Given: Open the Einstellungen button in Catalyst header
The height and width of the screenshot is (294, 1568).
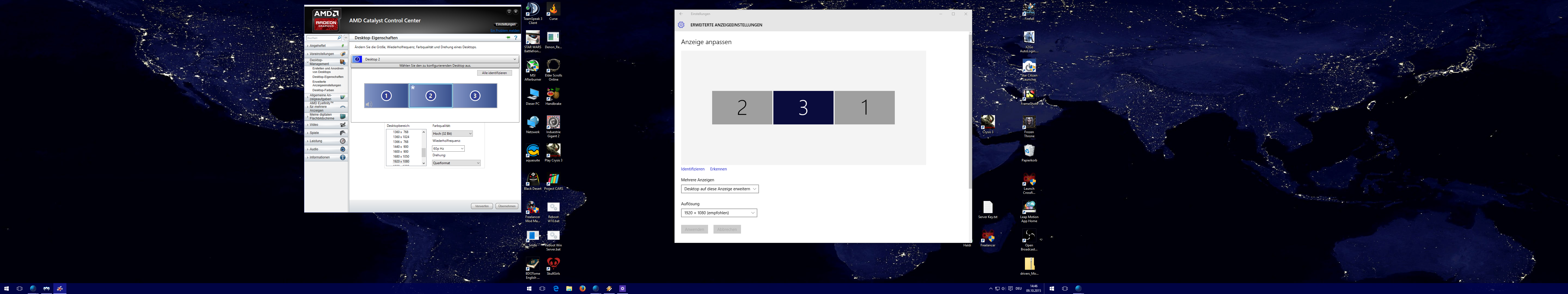Looking at the screenshot, I should (x=506, y=24).
